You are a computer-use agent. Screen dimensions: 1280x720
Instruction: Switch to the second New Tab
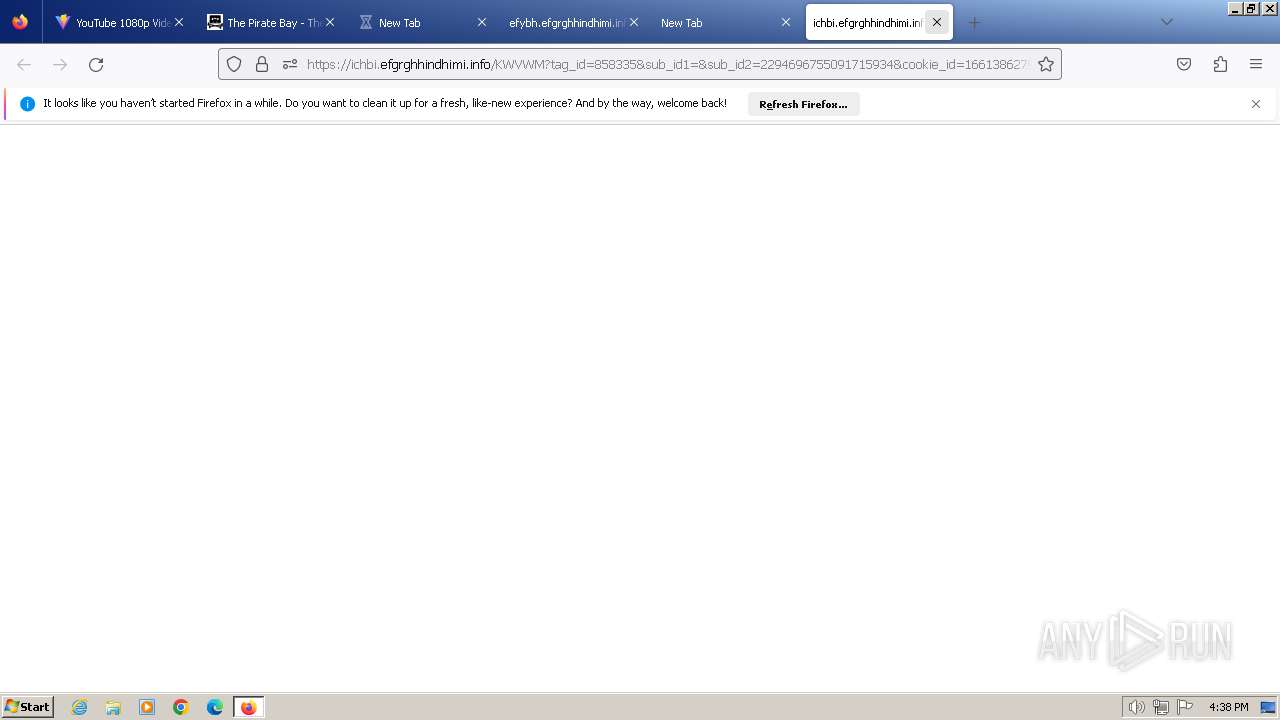pyautogui.click(x=726, y=22)
